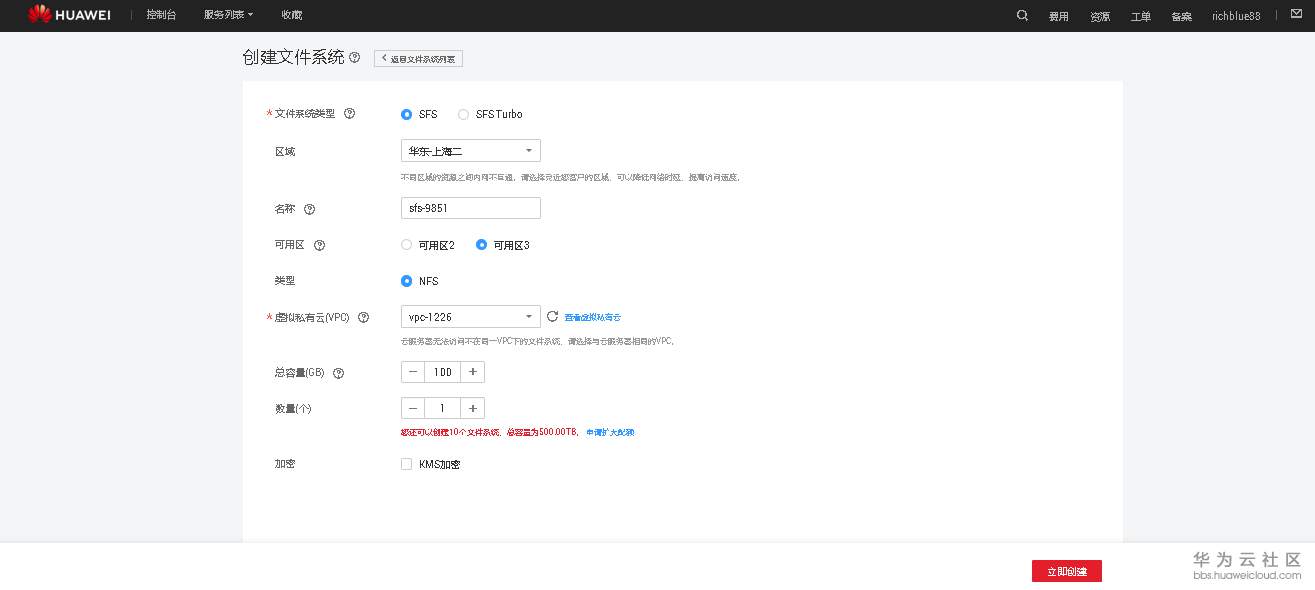Decrease total capacity with minus button

pyautogui.click(x=412, y=372)
